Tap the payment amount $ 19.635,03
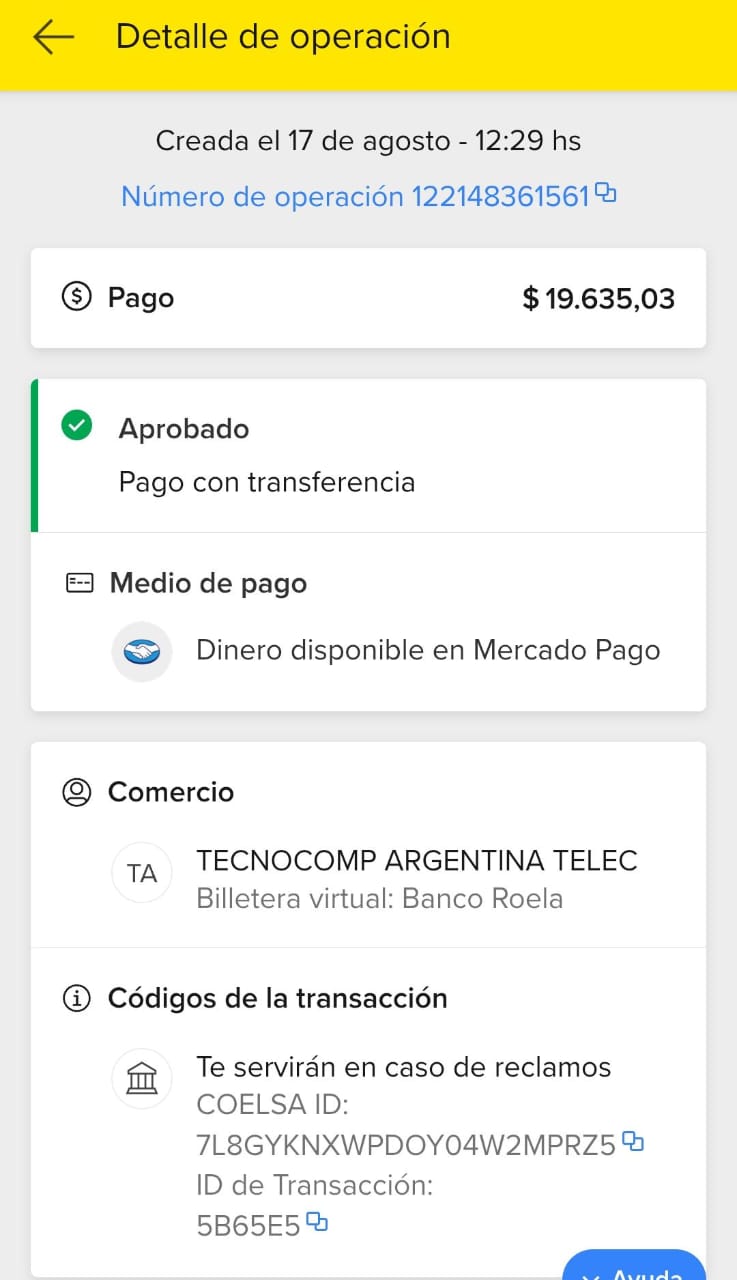 point(598,298)
